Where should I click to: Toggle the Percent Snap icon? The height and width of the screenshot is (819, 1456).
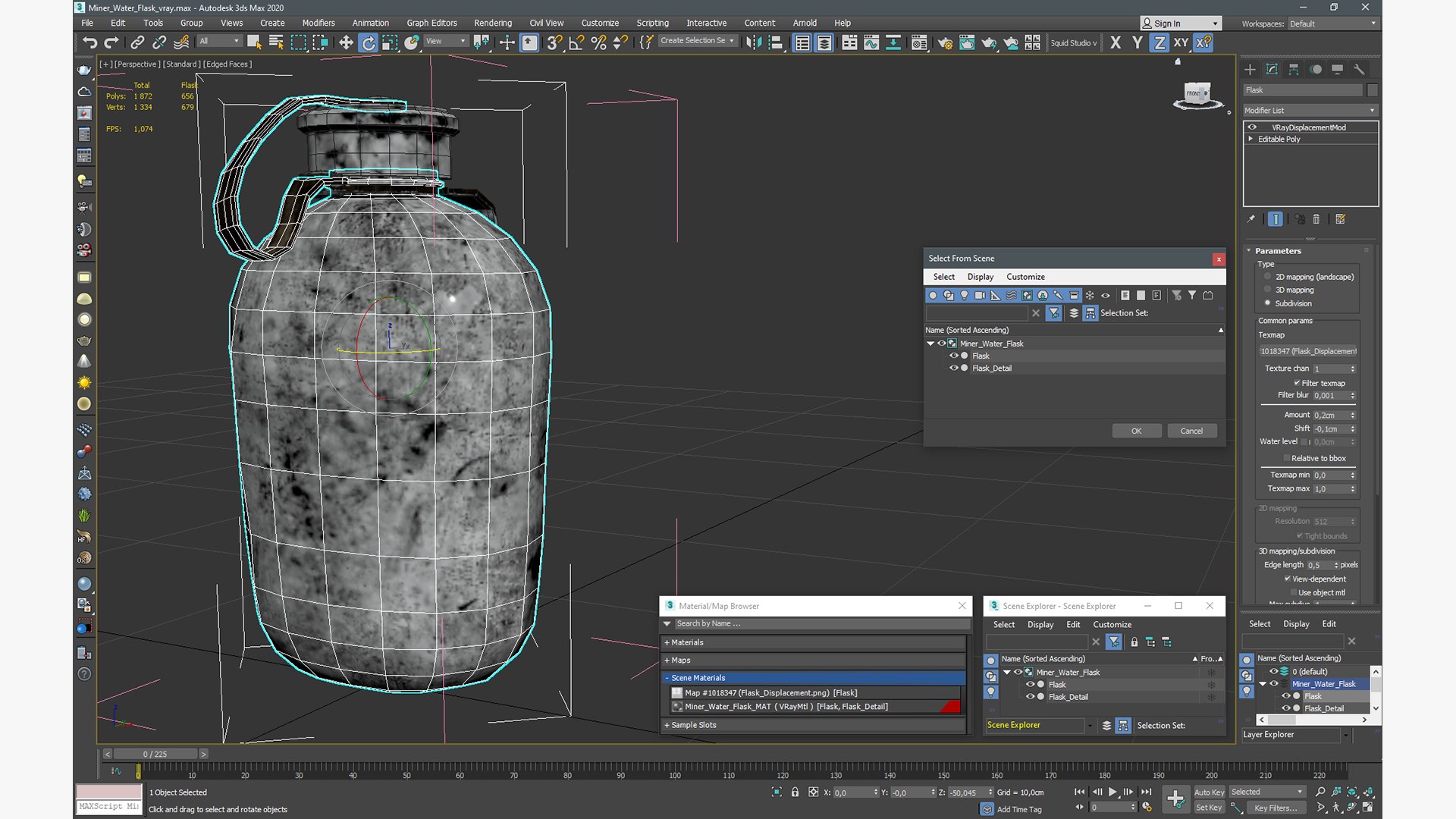pos(598,42)
